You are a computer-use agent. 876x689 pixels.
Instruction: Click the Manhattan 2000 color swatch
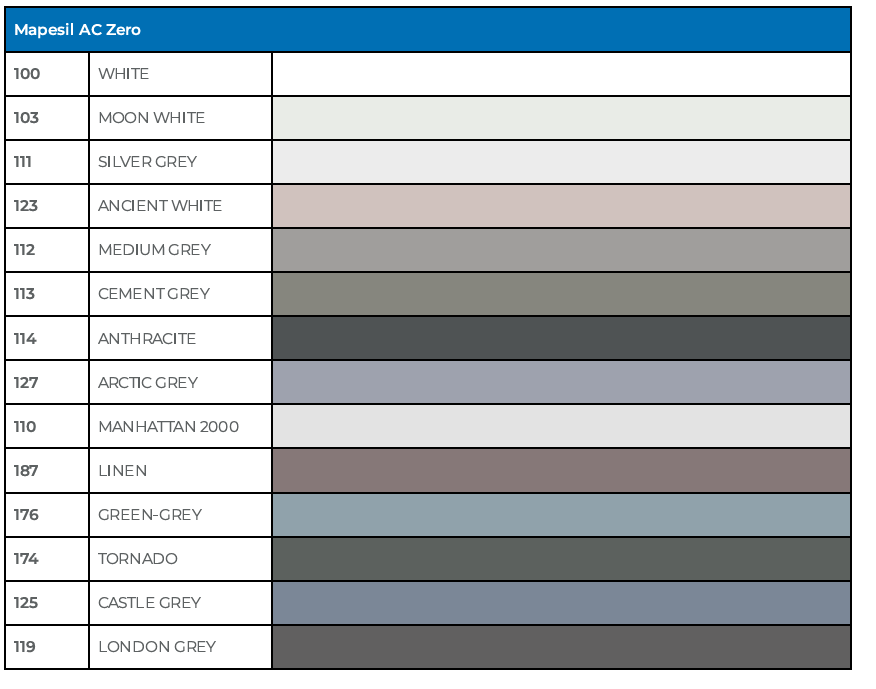click(x=561, y=426)
